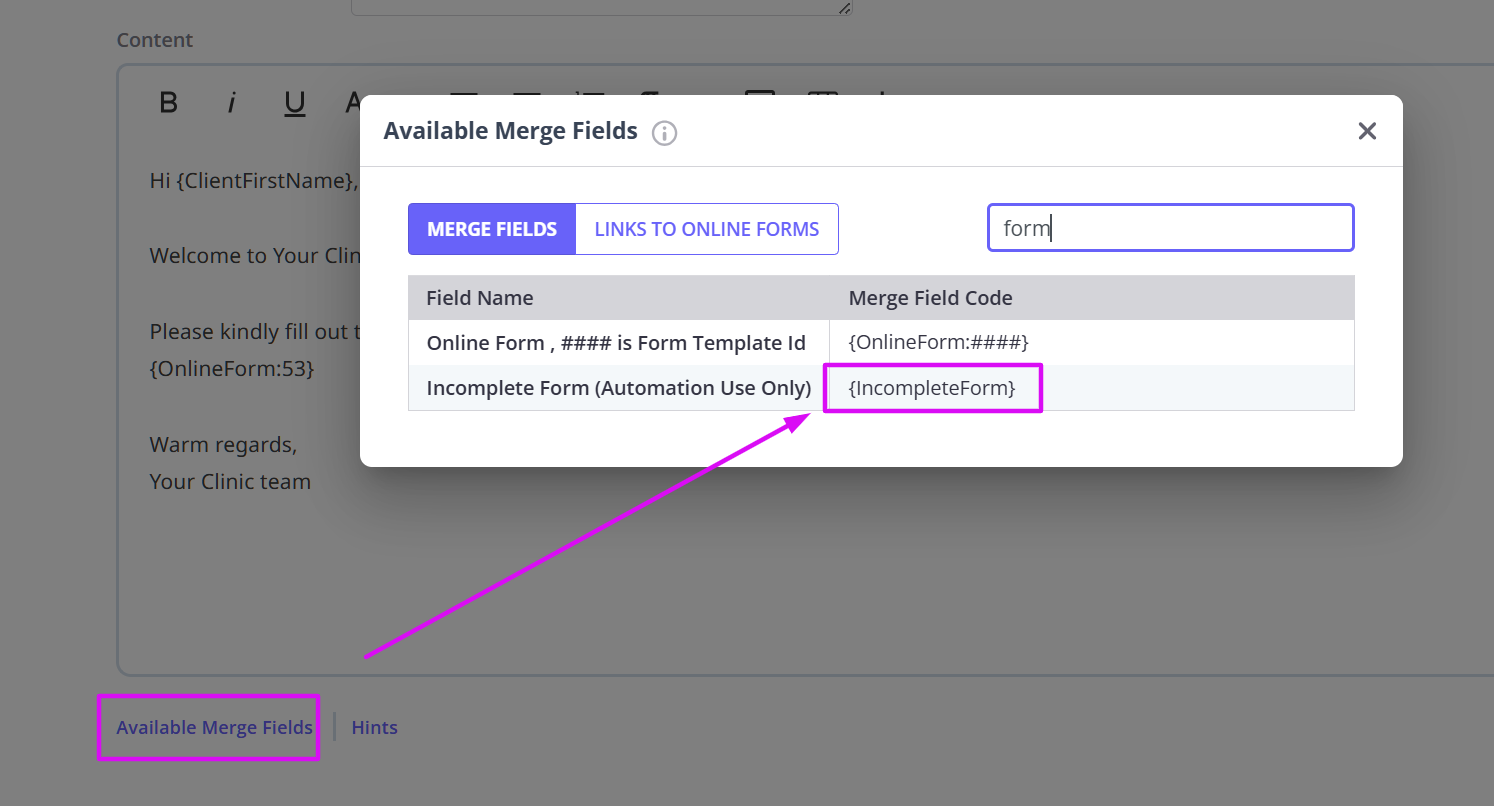Screen dimensions: 1494x806
Task: Switch to the MERGE FIELDS tab
Action: (x=491, y=228)
